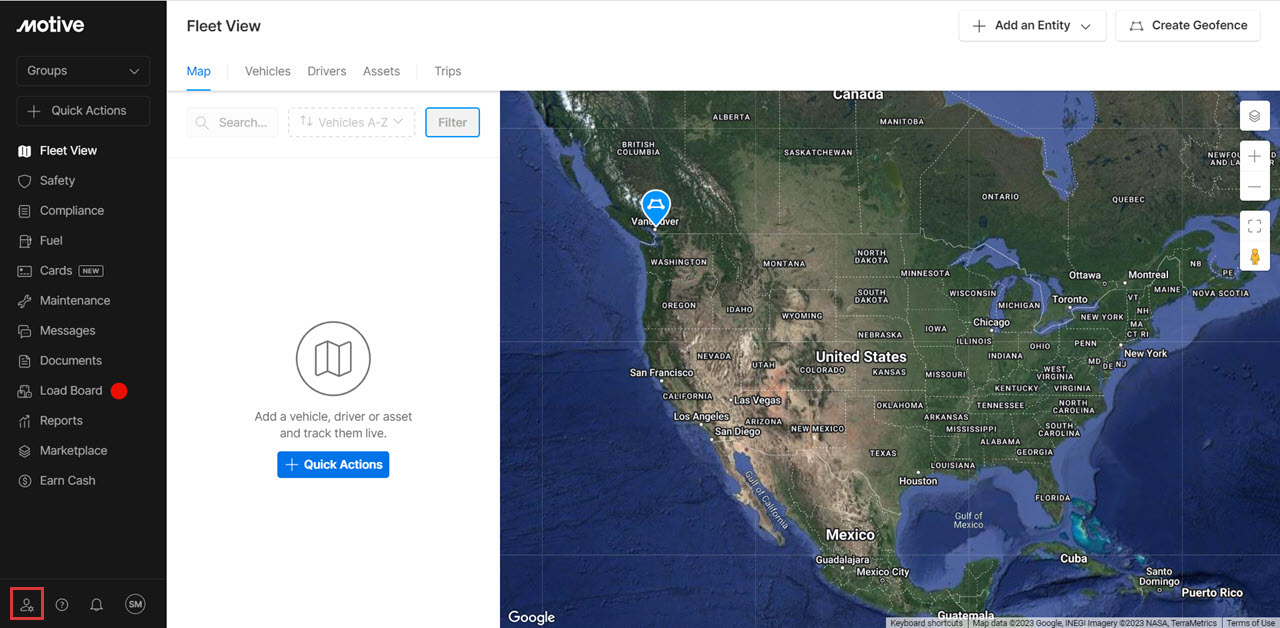The height and width of the screenshot is (628, 1280).
Task: Expand the Groups dropdown
Action: (x=83, y=71)
